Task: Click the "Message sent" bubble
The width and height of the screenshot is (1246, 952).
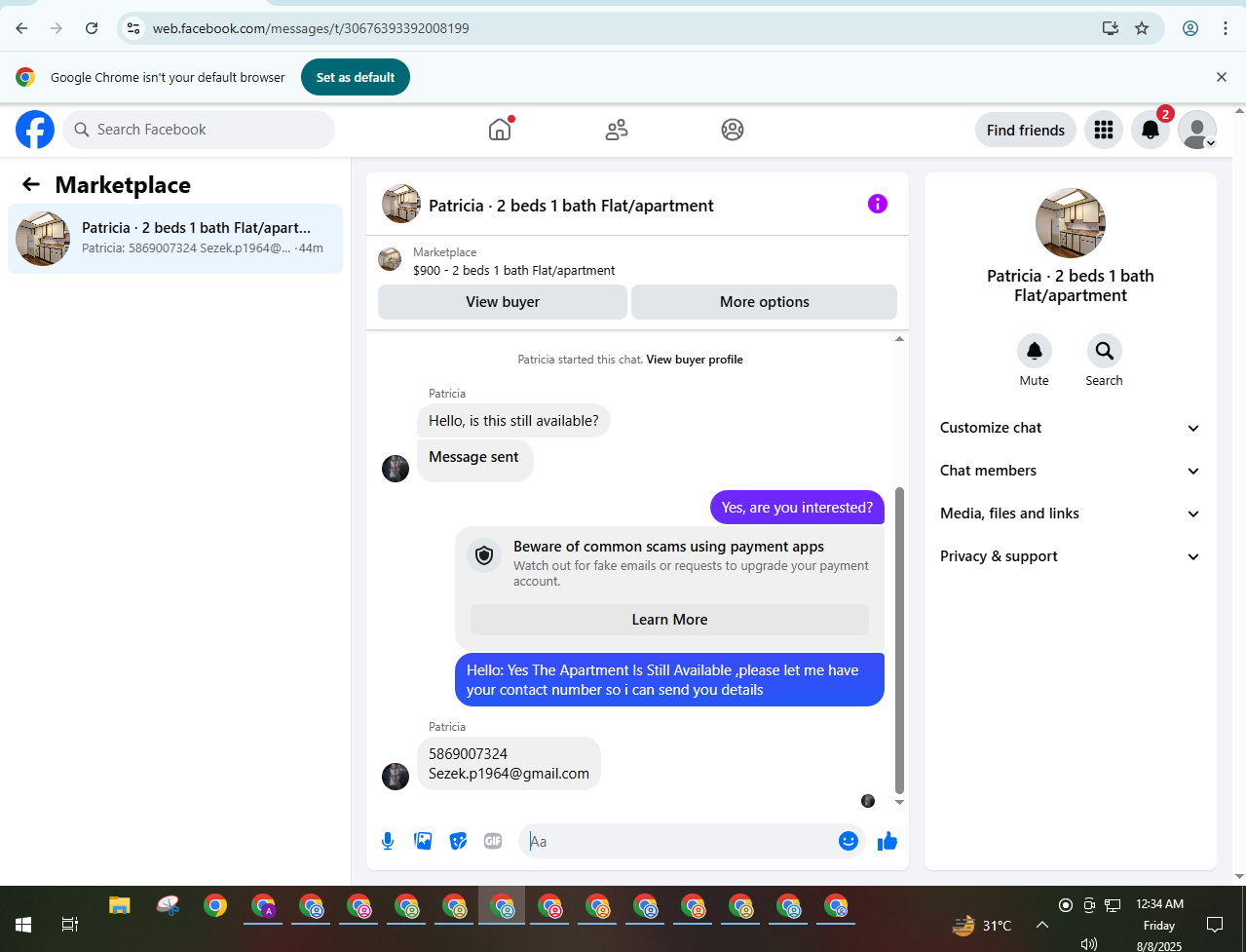Action: pyautogui.click(x=474, y=459)
